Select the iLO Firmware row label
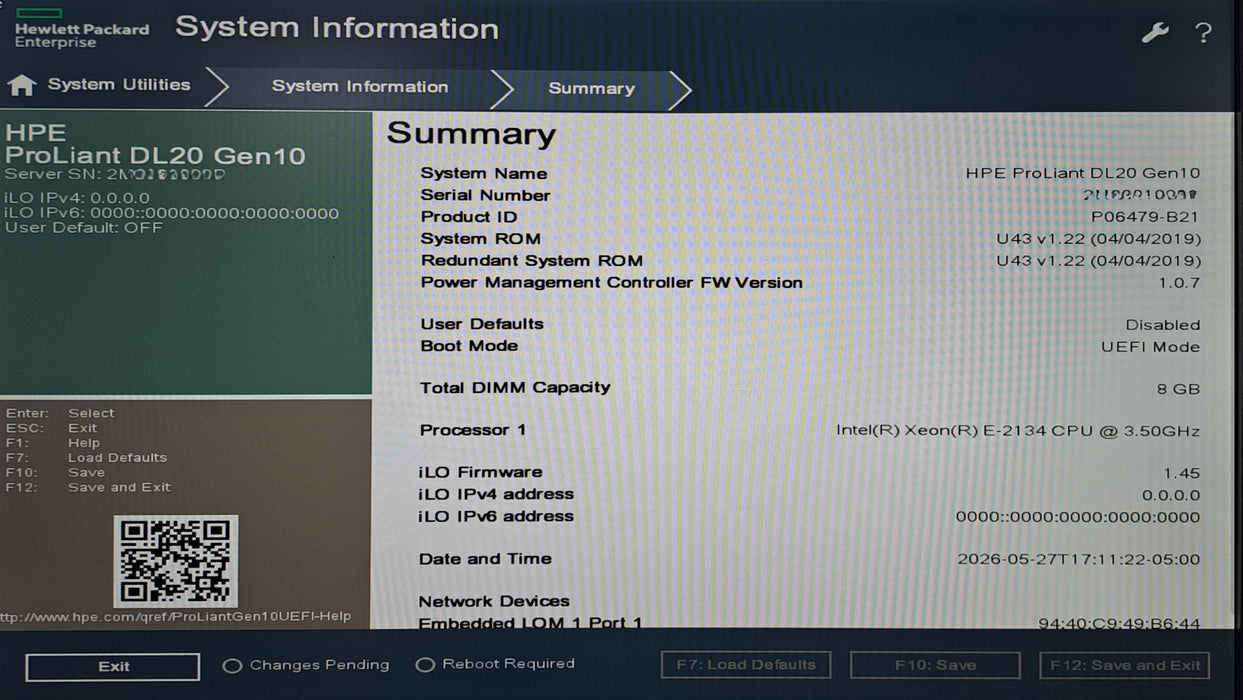The width and height of the screenshot is (1243, 700). 480,472
